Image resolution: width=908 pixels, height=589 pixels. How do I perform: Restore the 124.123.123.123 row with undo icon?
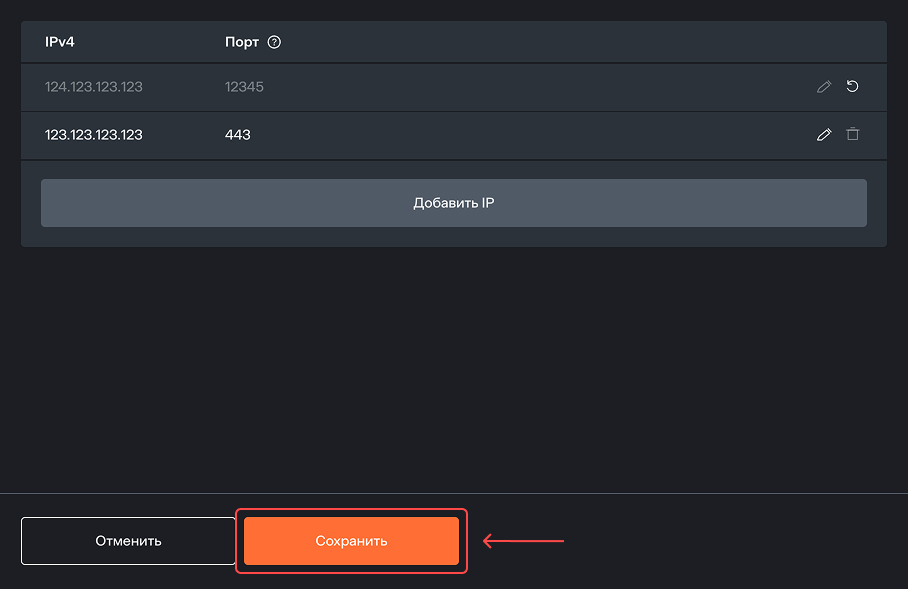852,86
